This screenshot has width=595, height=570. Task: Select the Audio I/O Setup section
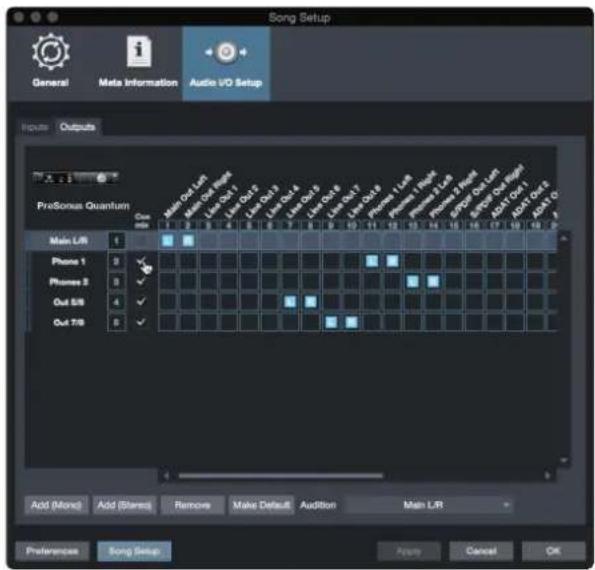226,63
